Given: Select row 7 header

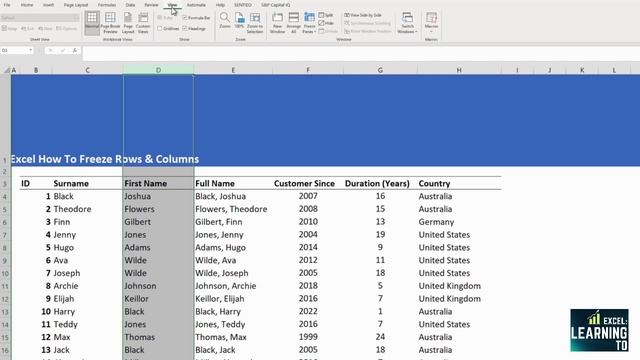Looking at the screenshot, I should (x=5, y=235).
